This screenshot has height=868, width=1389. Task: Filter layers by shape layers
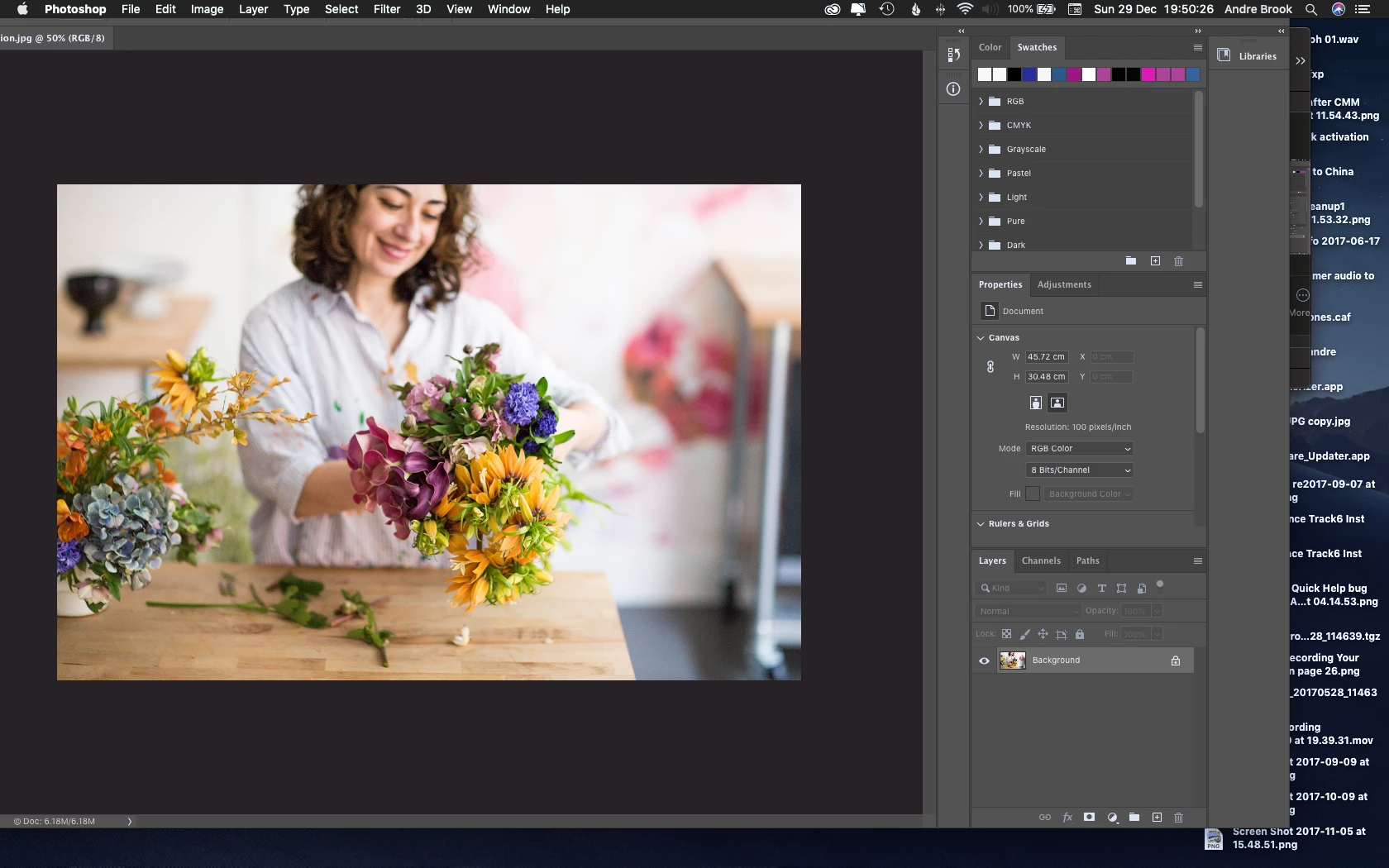(x=1121, y=589)
